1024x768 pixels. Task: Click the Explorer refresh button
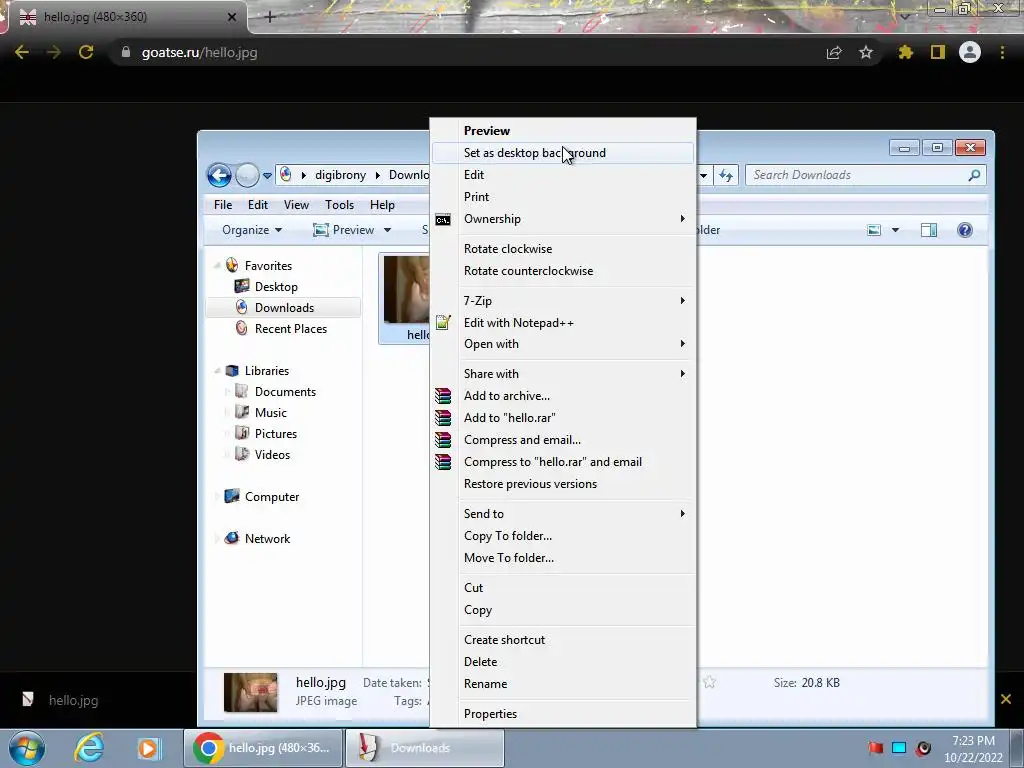click(x=726, y=175)
